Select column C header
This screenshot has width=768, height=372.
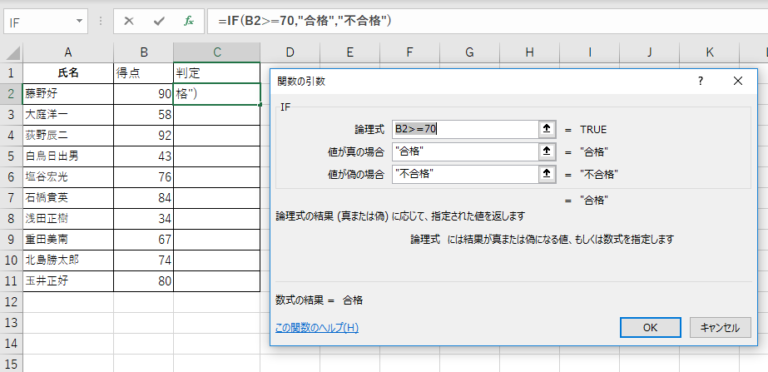tap(217, 52)
